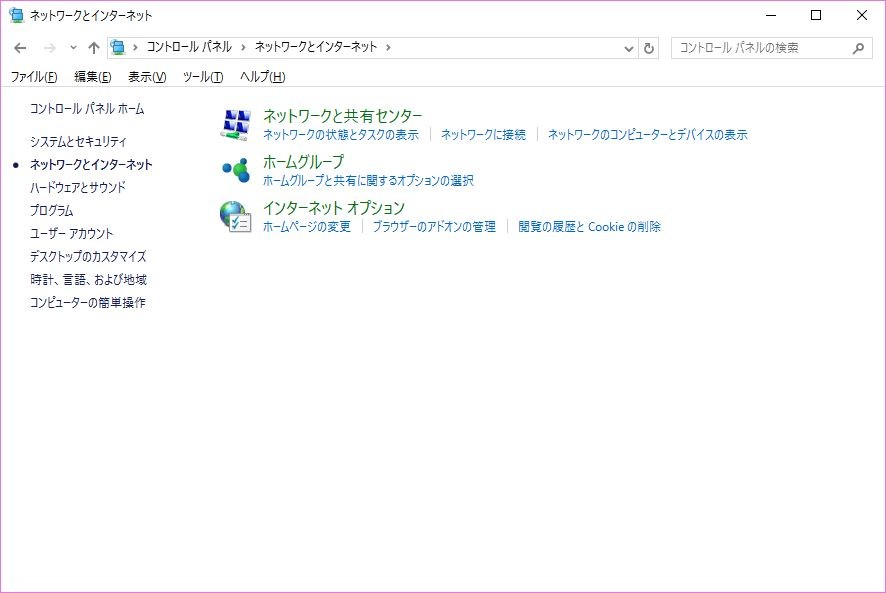Screen dimensions: 886x593
Task: Click the Up arrow to parent folder
Action: click(x=94, y=48)
